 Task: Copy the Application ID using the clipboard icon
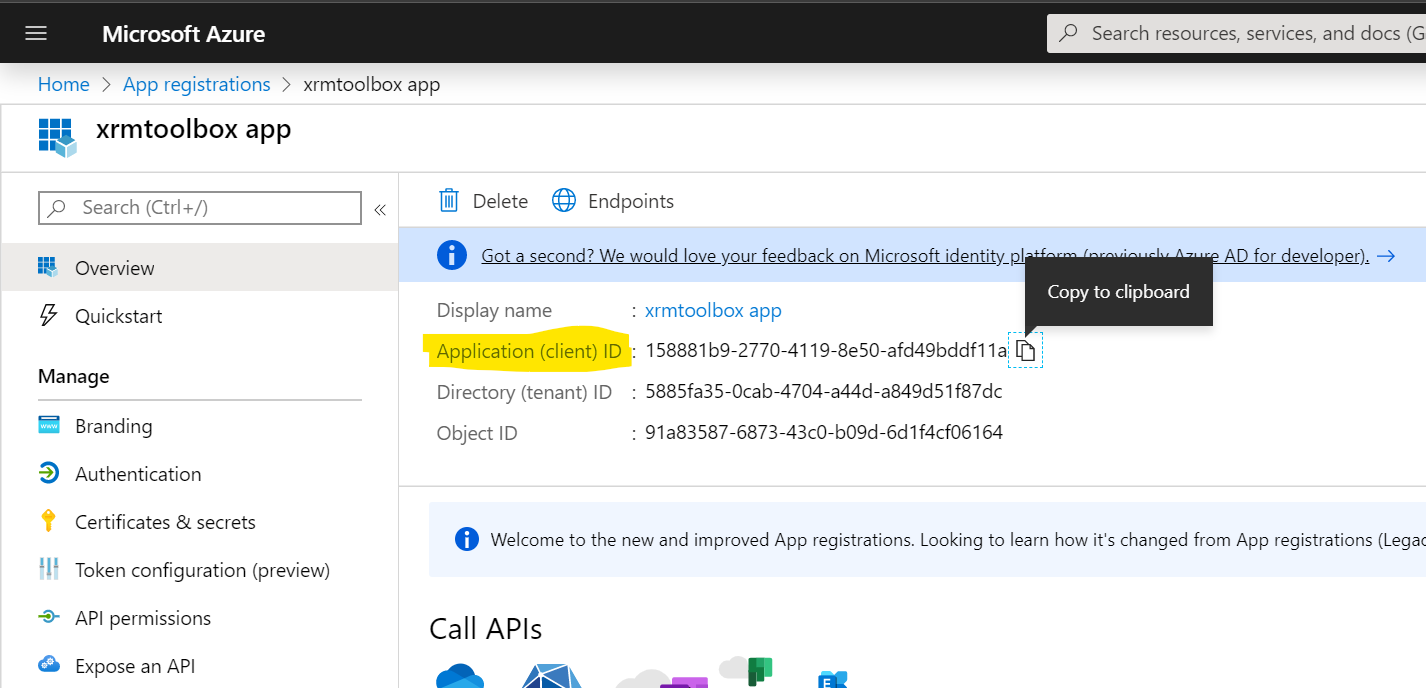(1026, 350)
